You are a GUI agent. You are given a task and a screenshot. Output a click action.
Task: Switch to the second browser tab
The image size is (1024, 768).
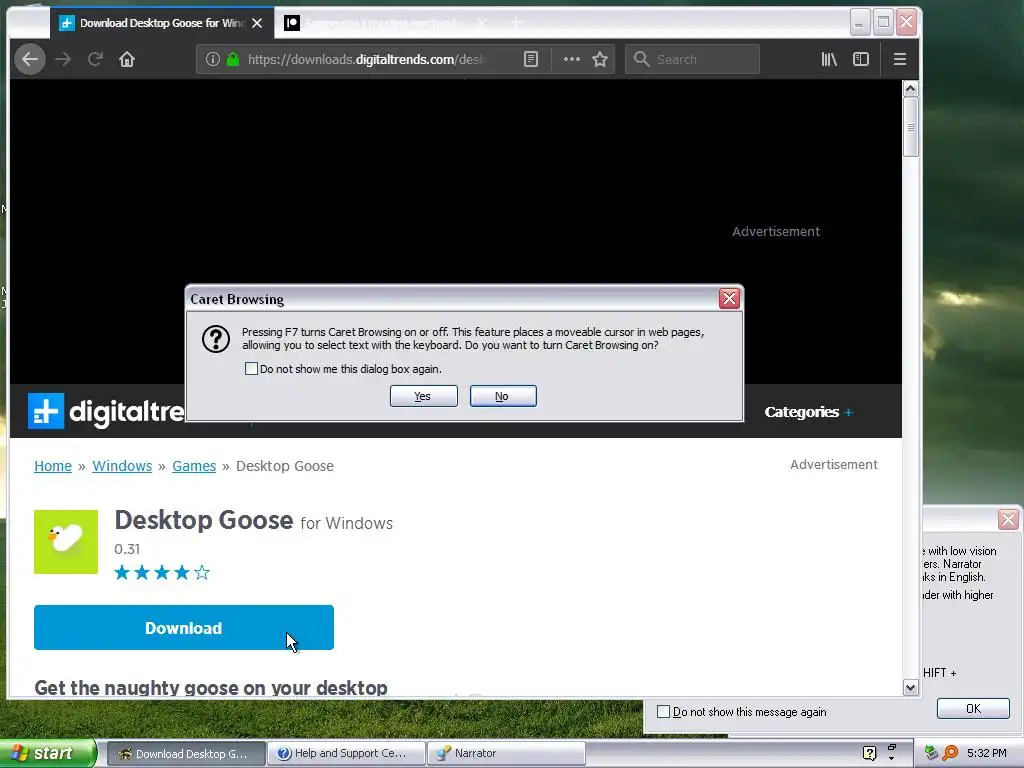point(385,23)
